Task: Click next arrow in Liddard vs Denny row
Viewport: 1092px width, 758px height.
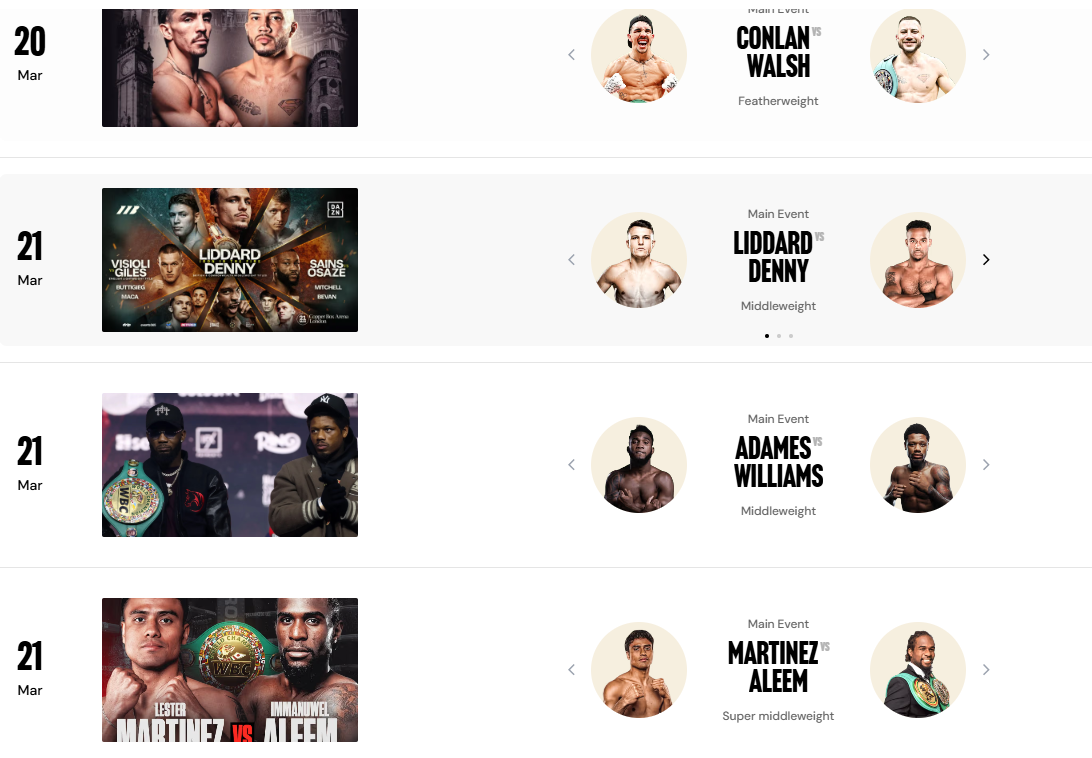Action: click(986, 260)
